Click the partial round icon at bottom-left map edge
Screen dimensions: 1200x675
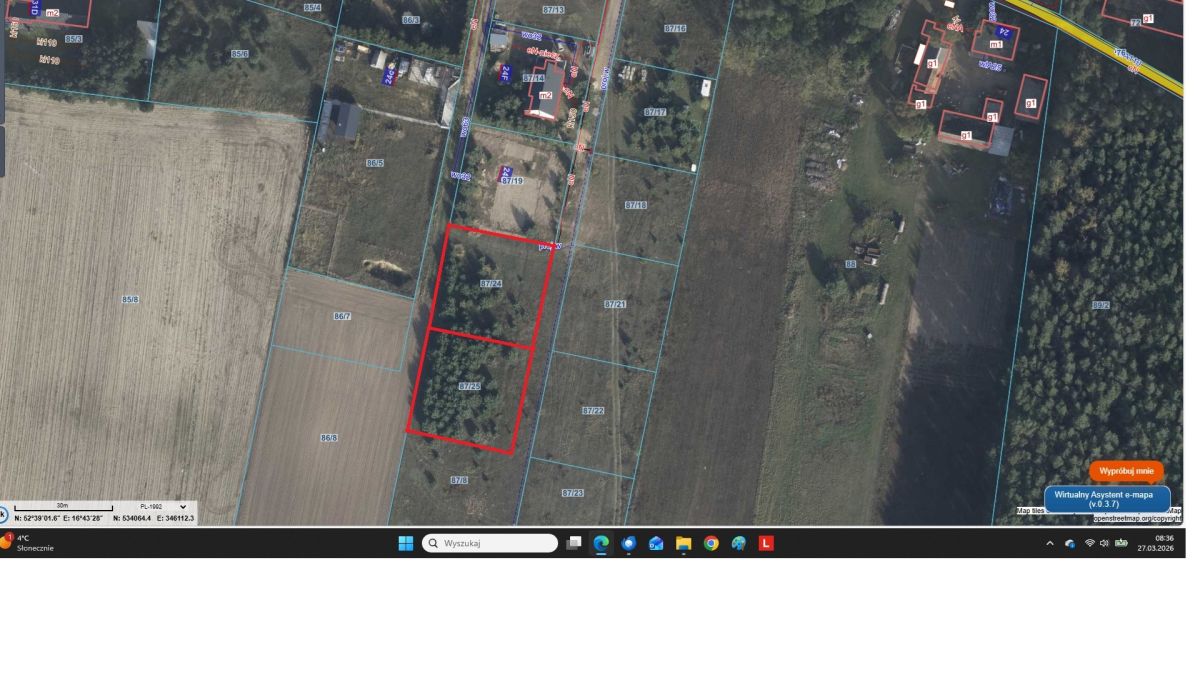coord(3,515)
